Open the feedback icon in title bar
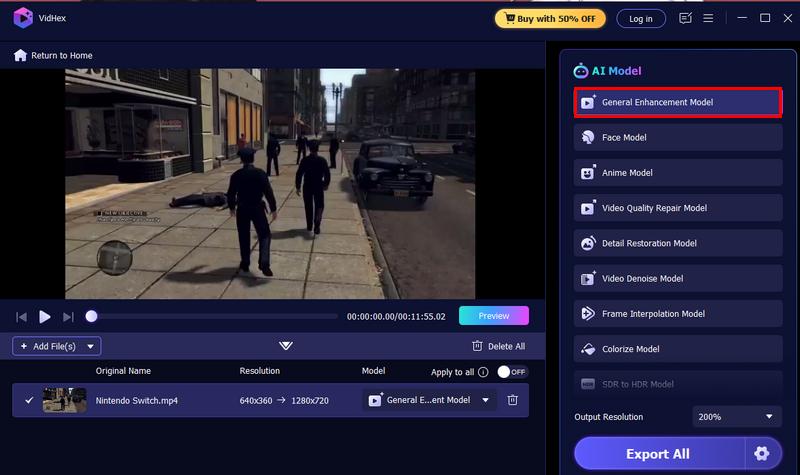This screenshot has height=475, width=800. (685, 18)
